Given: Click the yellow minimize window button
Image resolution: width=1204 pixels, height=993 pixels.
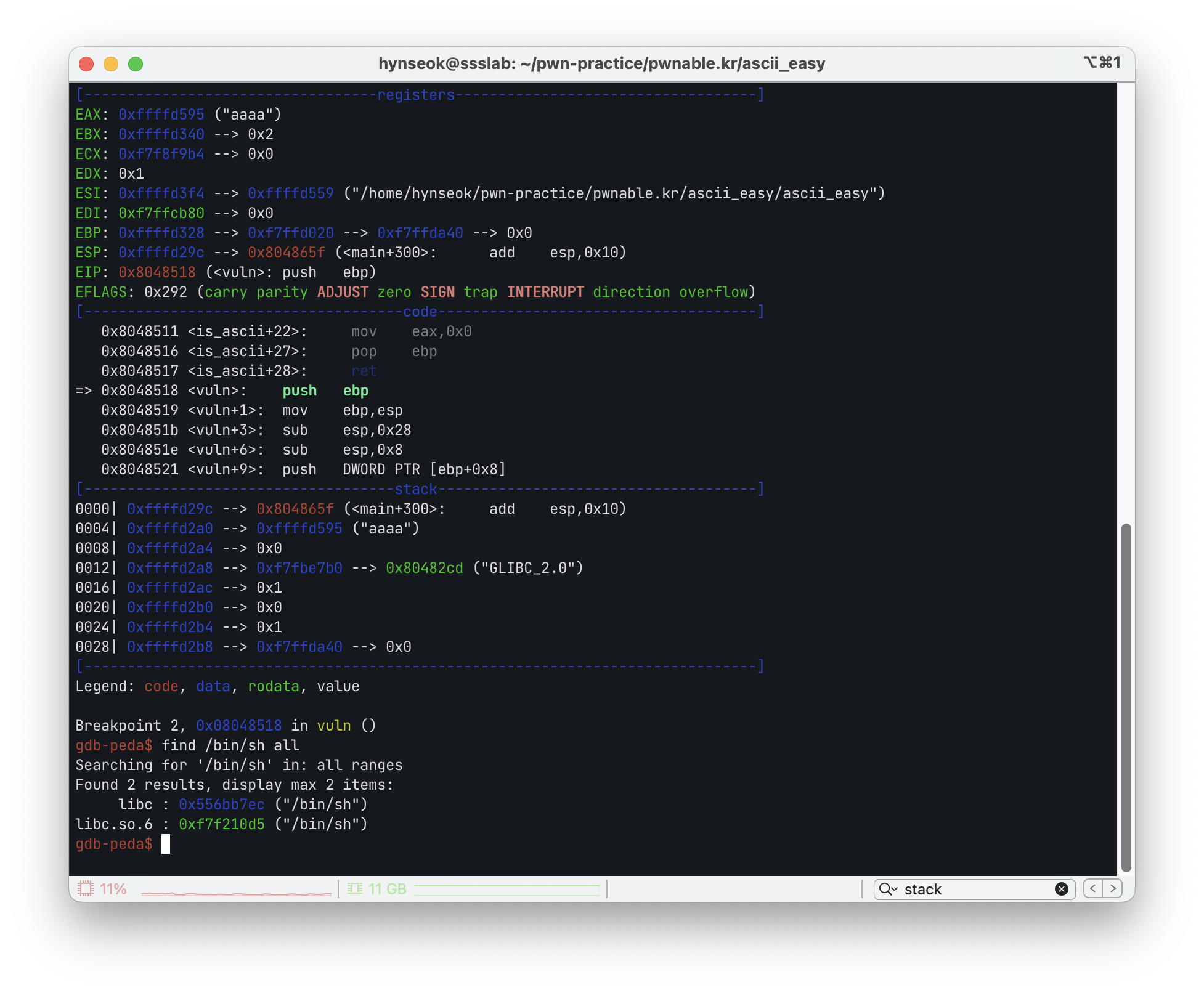Looking at the screenshot, I should pyautogui.click(x=111, y=64).
